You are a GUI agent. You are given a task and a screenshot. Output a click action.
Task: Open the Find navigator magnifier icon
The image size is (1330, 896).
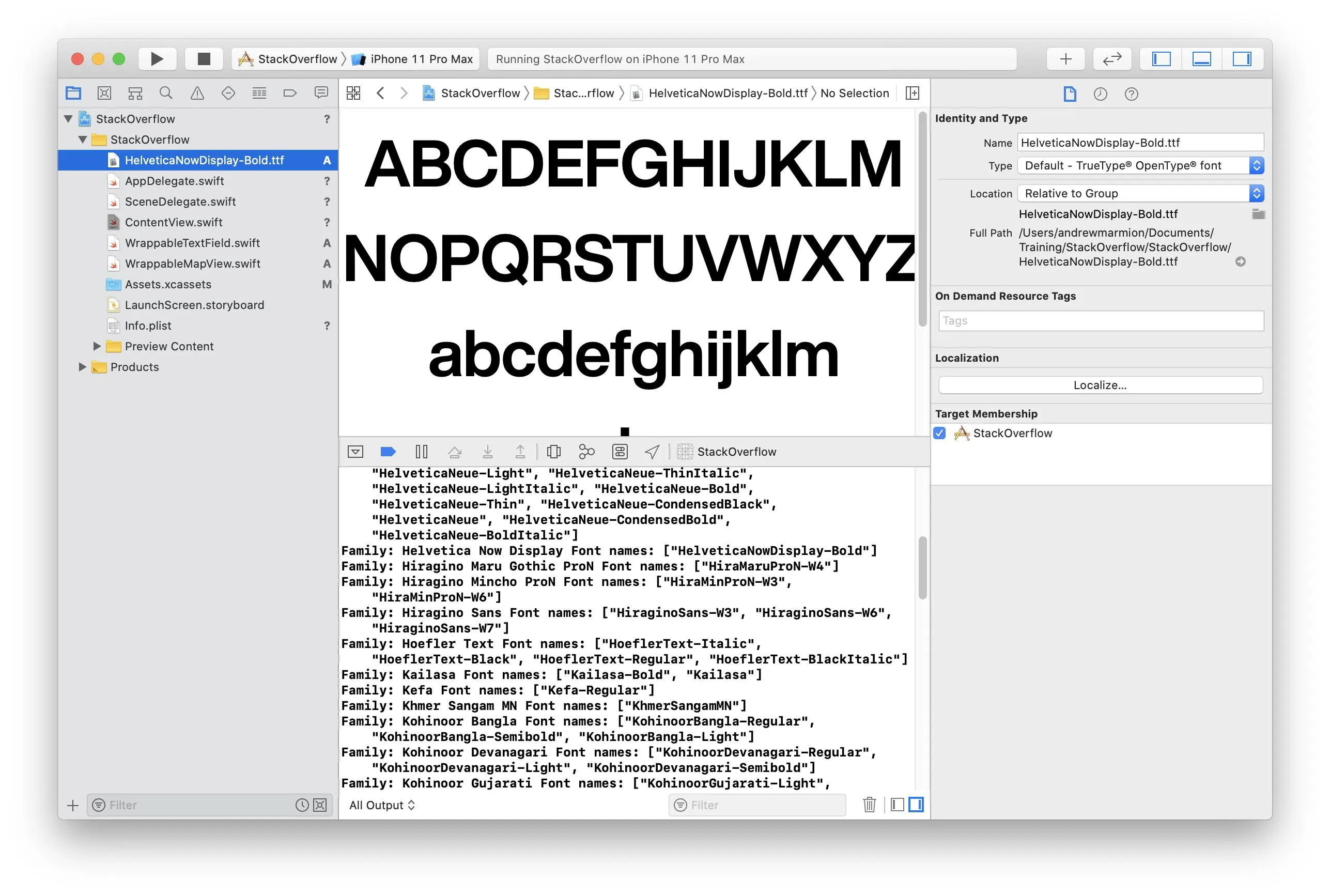point(166,93)
